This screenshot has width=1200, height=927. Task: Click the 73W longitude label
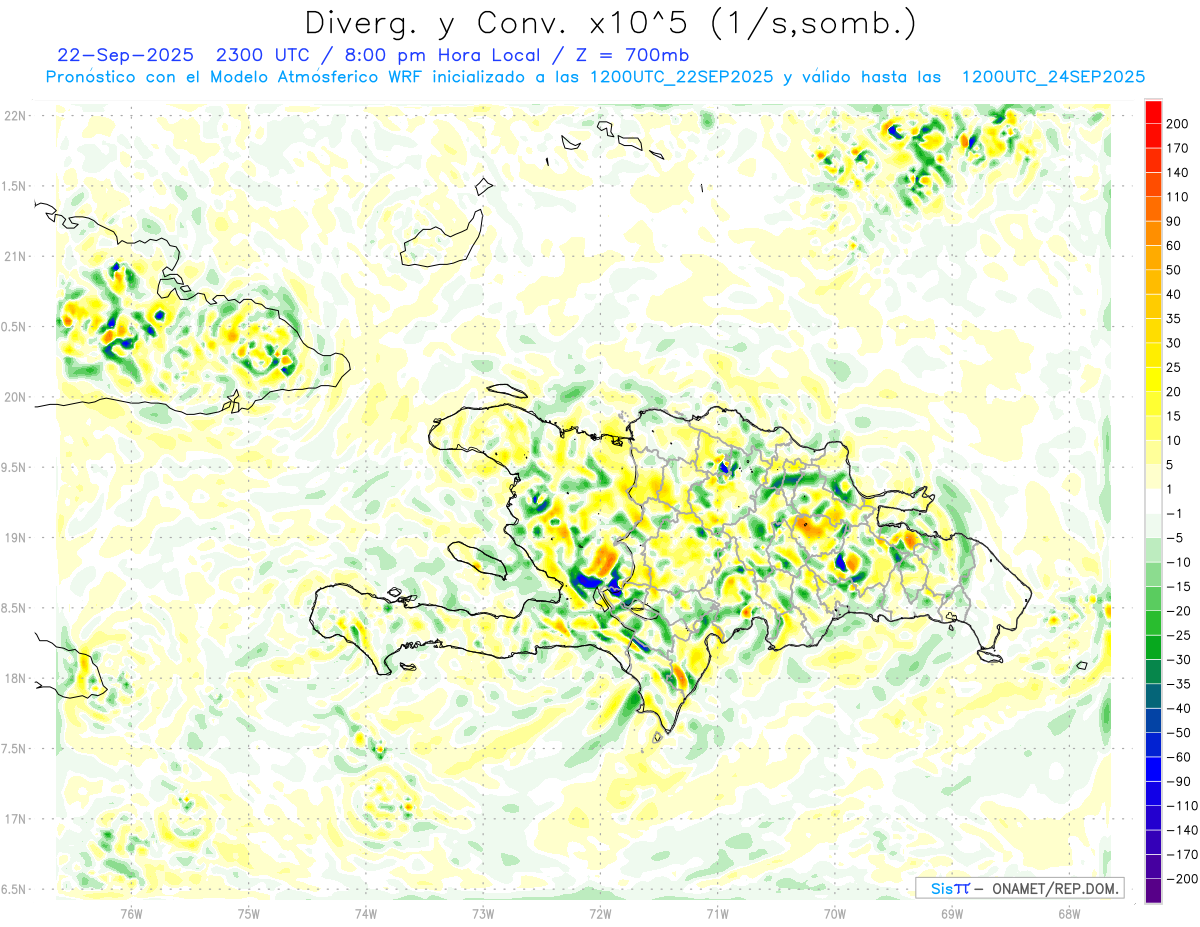tap(483, 913)
